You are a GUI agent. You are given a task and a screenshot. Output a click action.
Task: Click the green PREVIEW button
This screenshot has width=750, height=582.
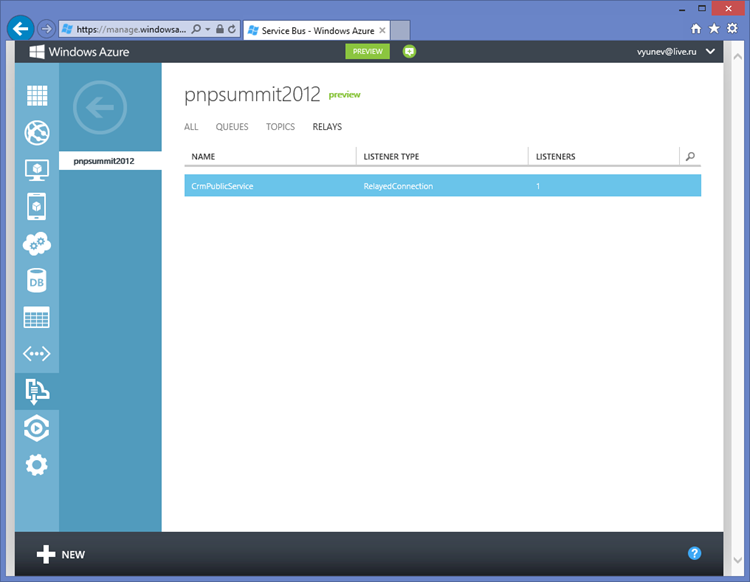tap(367, 51)
